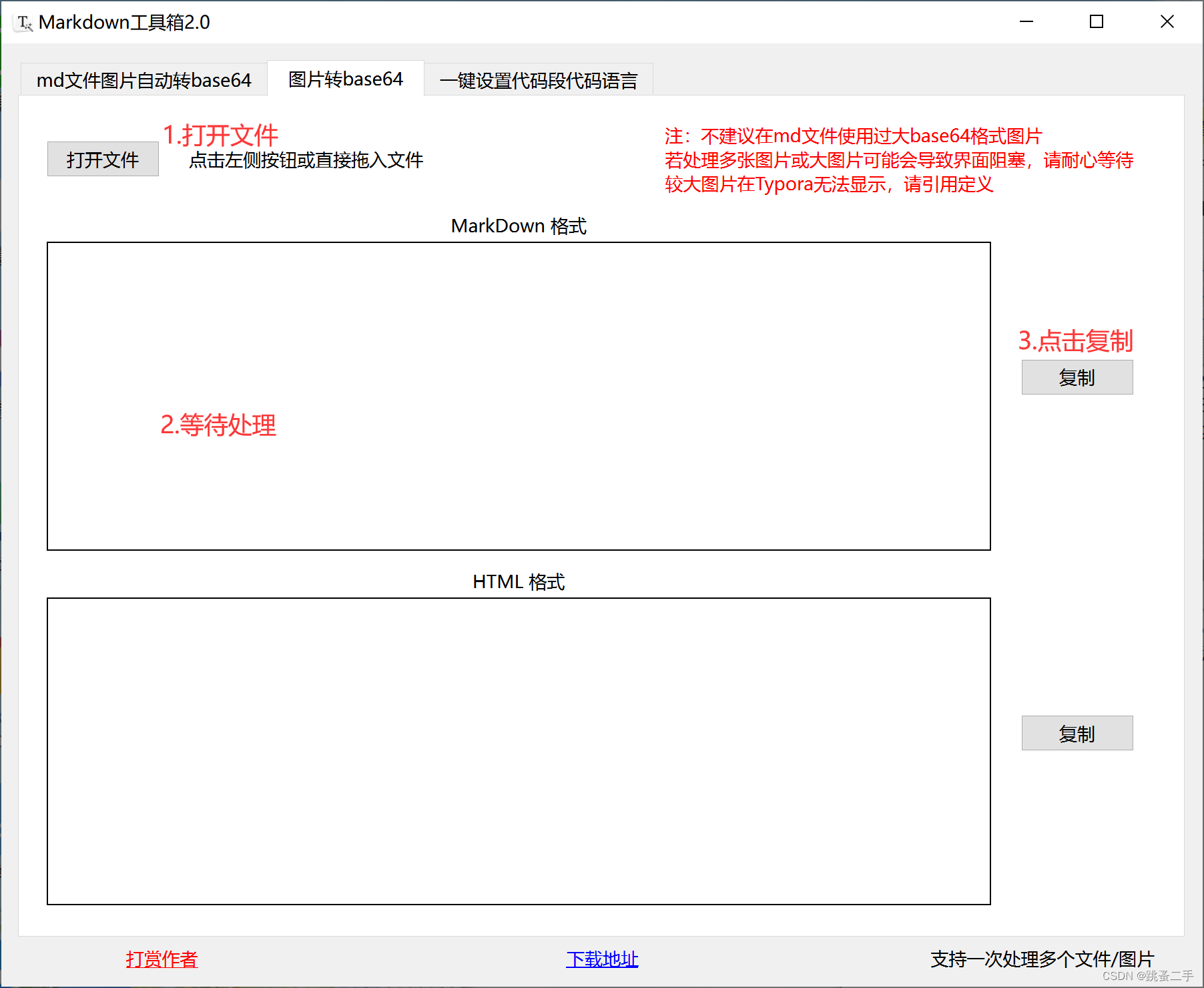The height and width of the screenshot is (988, 1204).
Task: Click inside the HTML 格式 text area
Action: point(518,748)
